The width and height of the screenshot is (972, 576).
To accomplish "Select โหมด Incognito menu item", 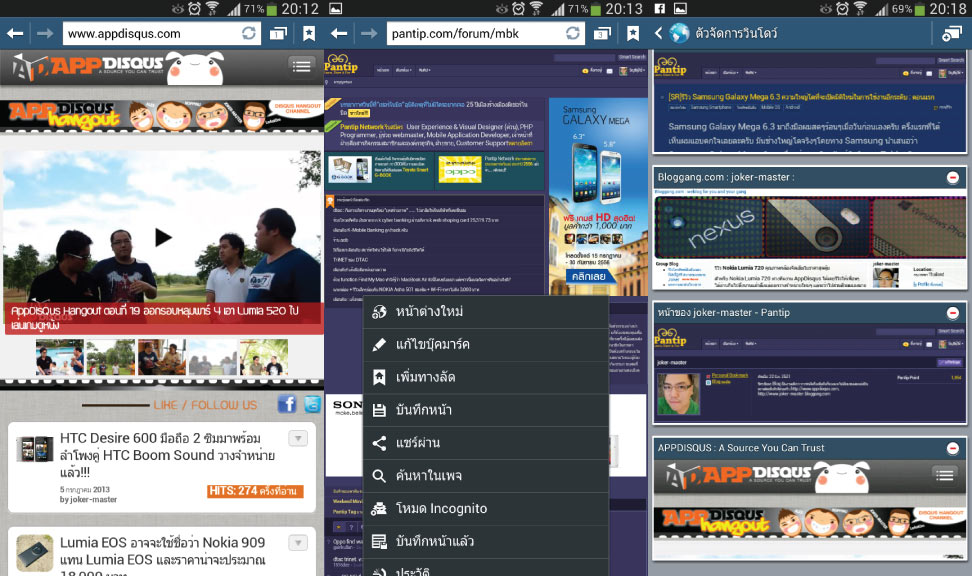I will pyautogui.click(x=485, y=509).
